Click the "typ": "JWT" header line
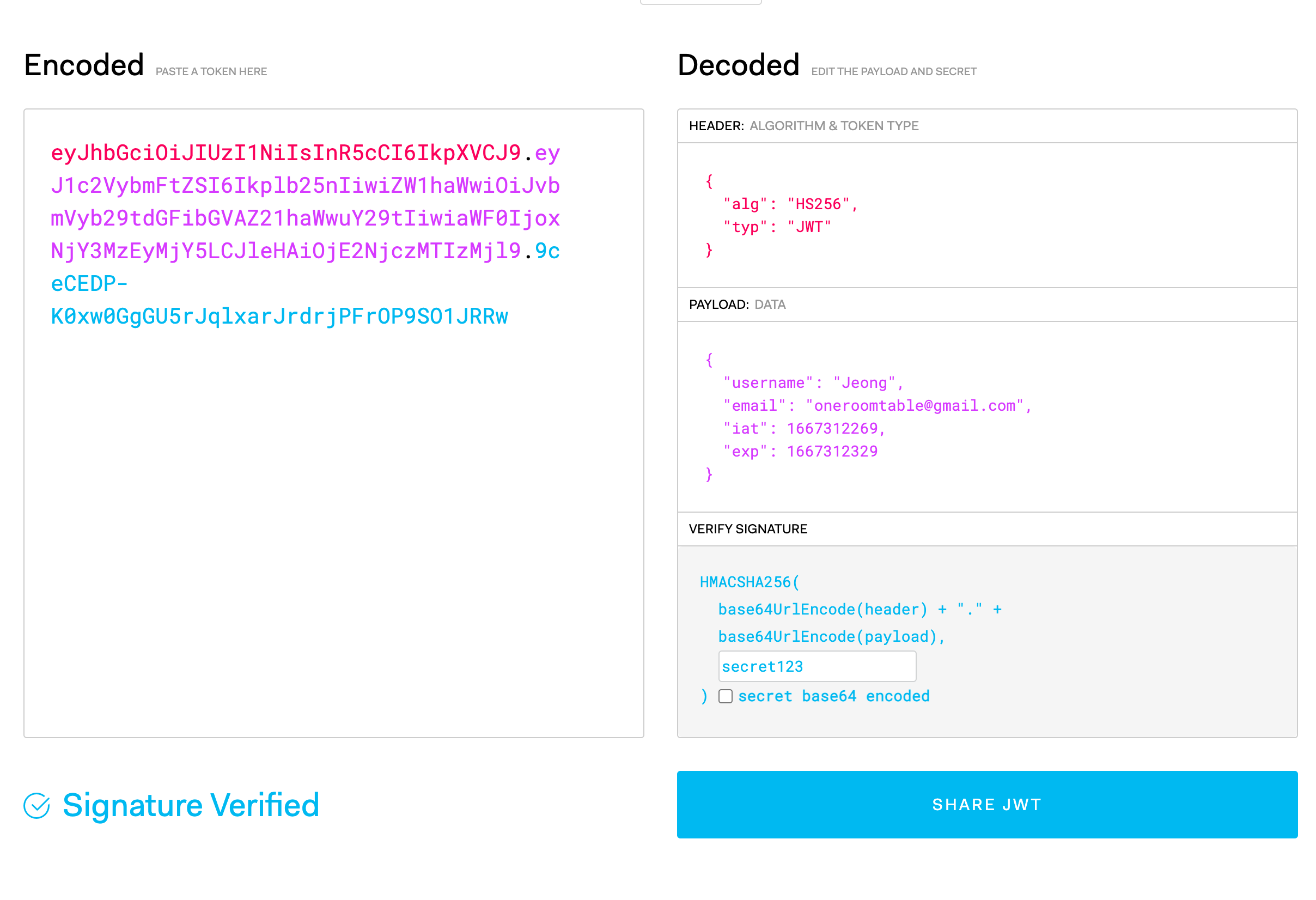Screen dimensions: 1316x900 click(777, 227)
